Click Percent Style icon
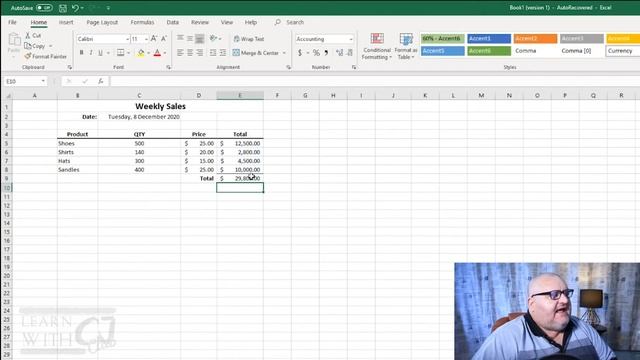640x360 pixels. (316, 53)
